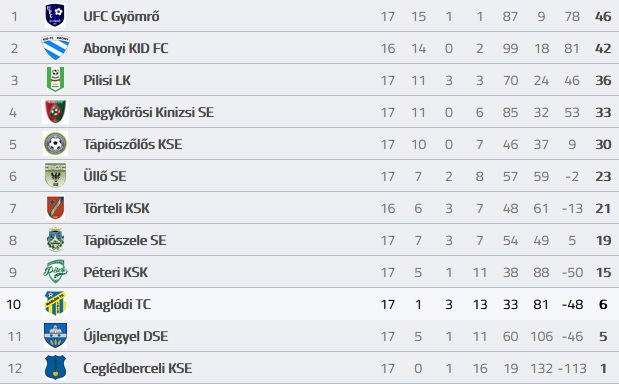Viewport: 619px width, 384px height.
Task: Select the Újlengyel DSE team name
Action: pyautogui.click(x=126, y=336)
